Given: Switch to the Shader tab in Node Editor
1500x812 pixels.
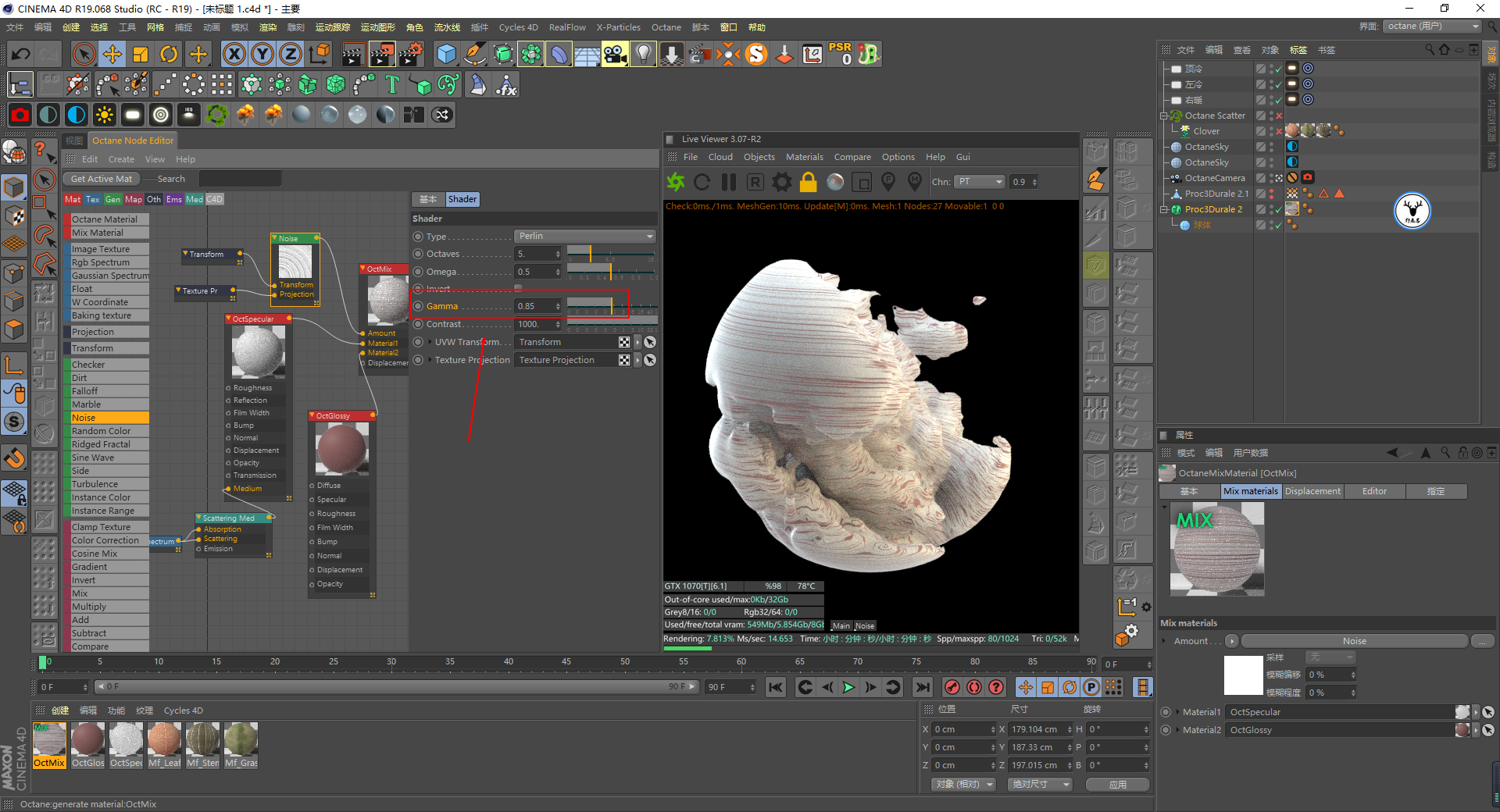Looking at the screenshot, I should (462, 199).
